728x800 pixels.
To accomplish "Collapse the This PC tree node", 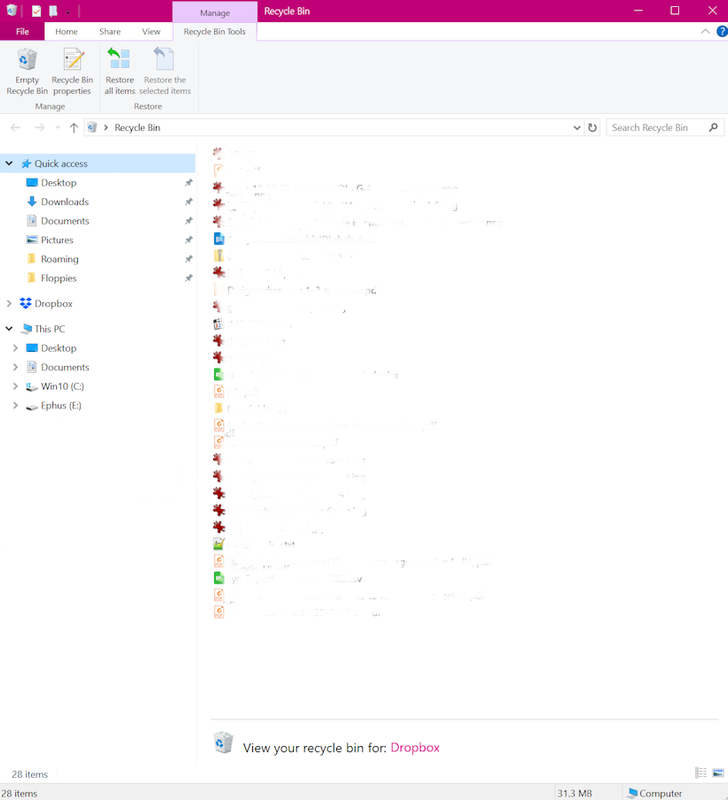I will (x=9, y=329).
